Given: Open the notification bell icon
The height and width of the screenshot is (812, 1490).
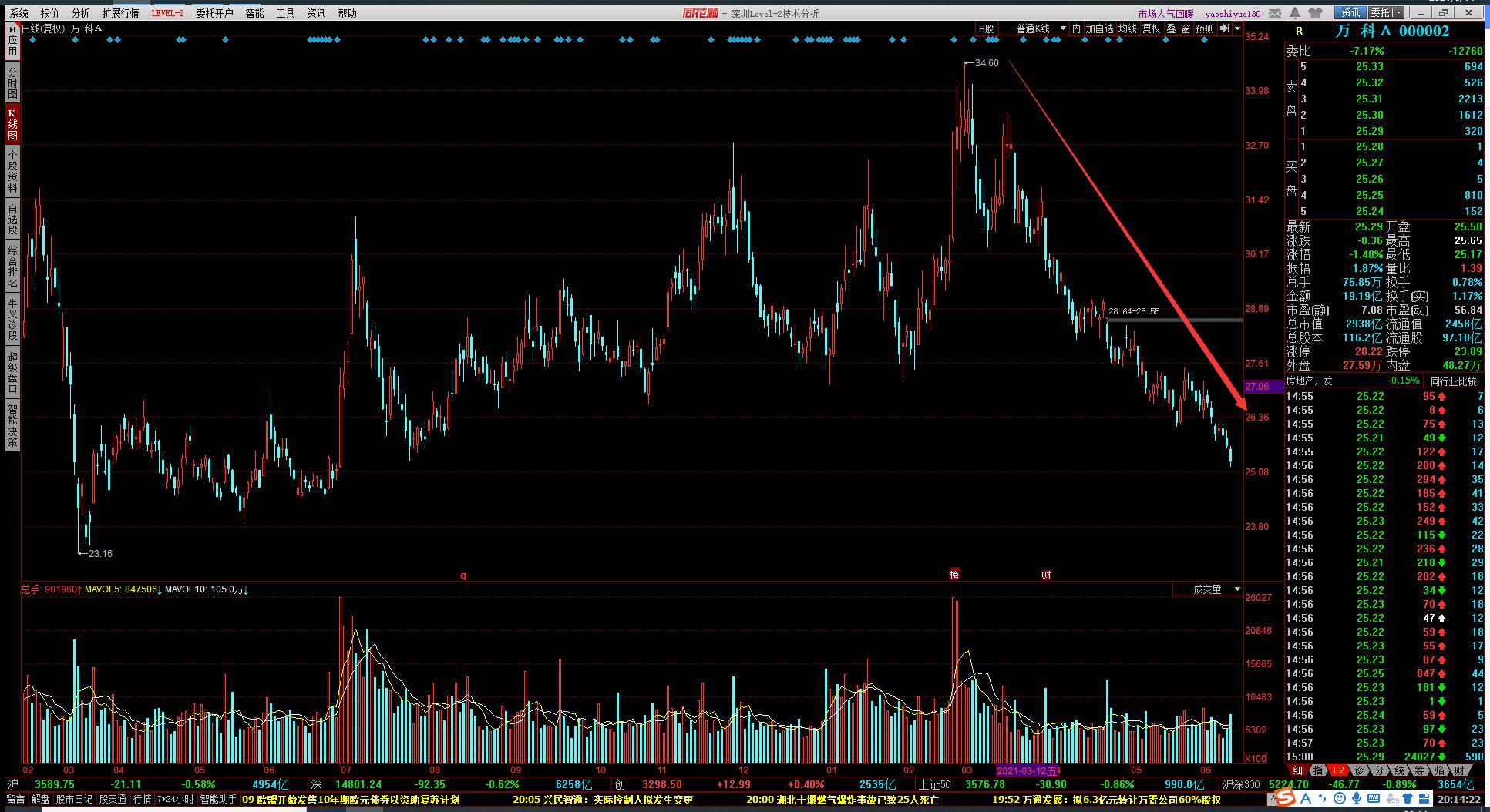Looking at the screenshot, I should (x=1295, y=13).
